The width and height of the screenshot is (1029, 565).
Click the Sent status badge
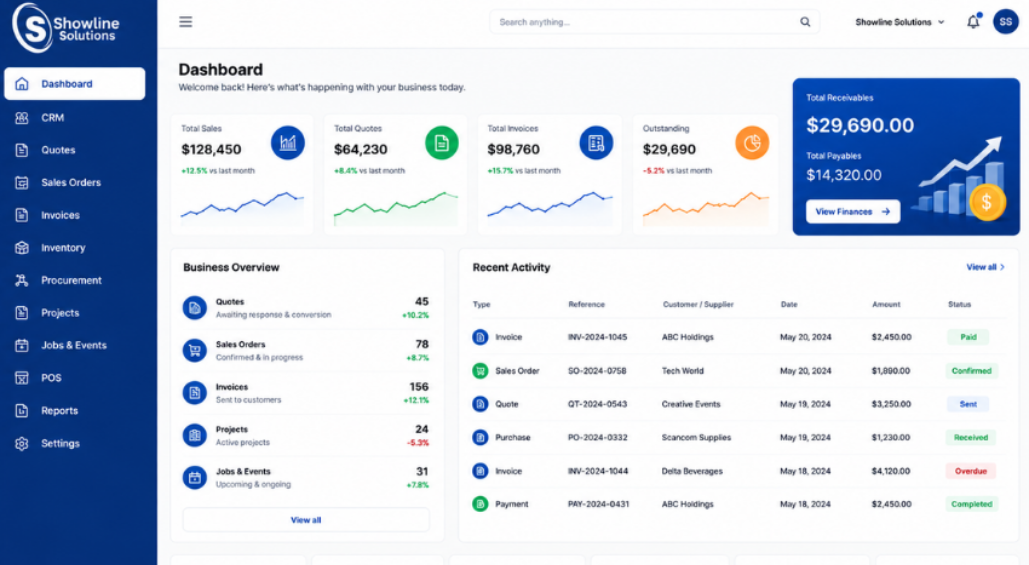(x=968, y=404)
